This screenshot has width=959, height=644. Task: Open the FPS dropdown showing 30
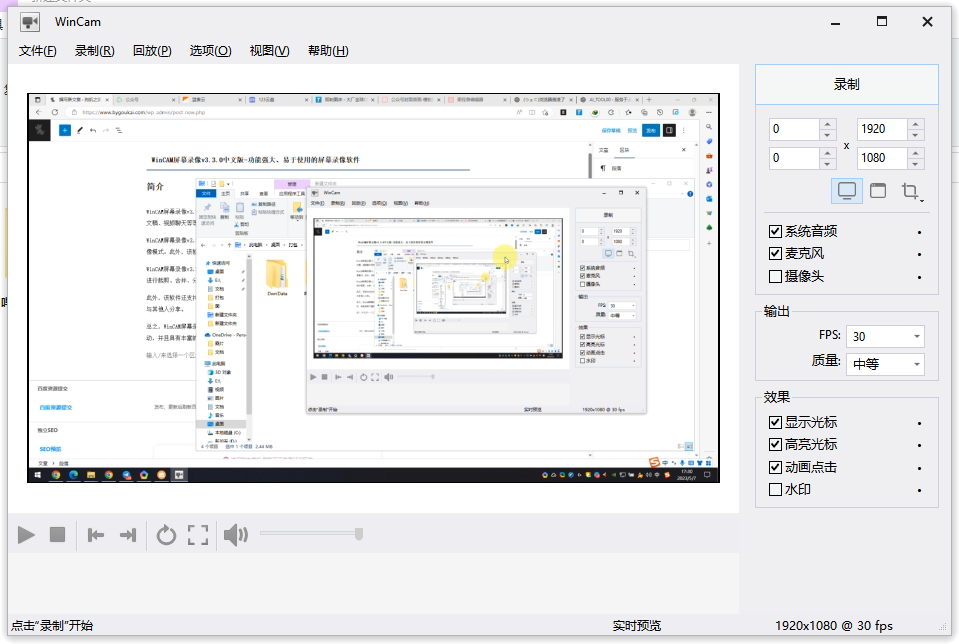coord(885,336)
